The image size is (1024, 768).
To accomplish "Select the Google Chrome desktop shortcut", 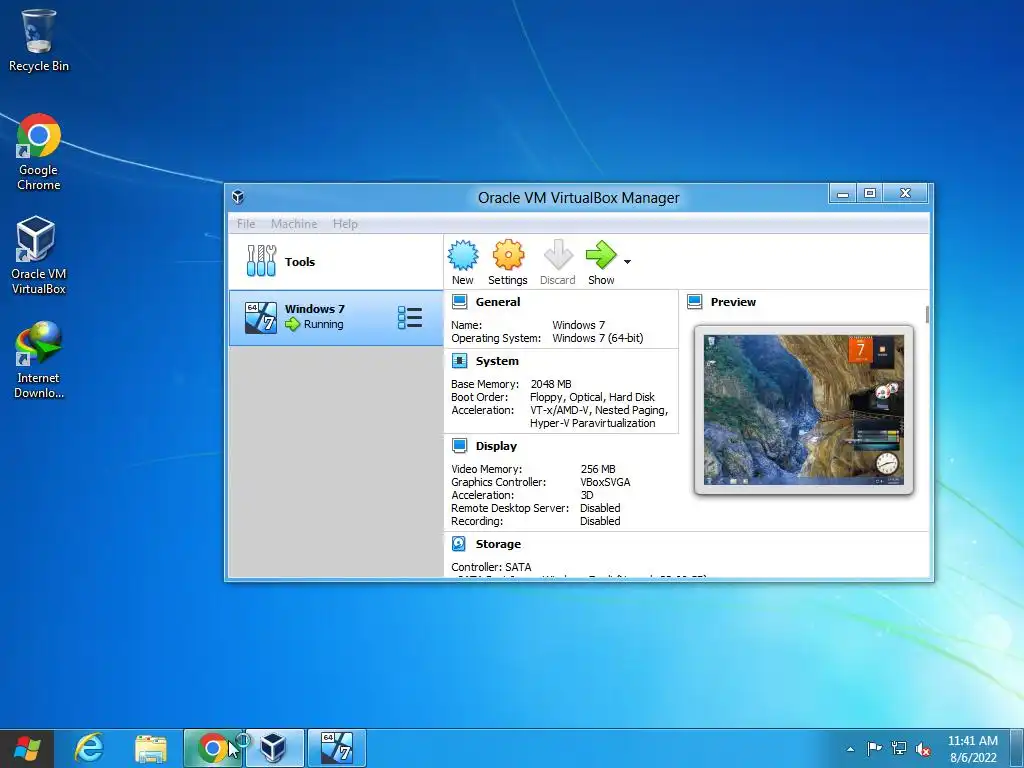I will (x=39, y=152).
